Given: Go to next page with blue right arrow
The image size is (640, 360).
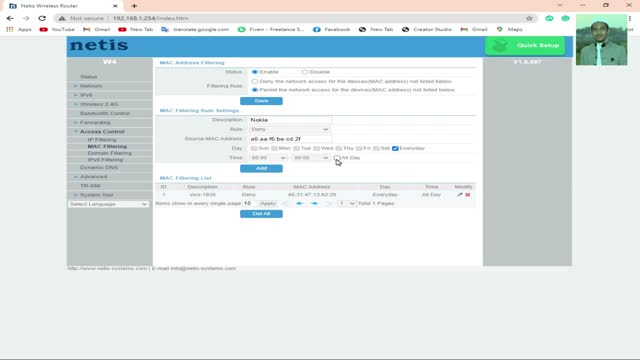Looking at the screenshot, I should 314,203.
